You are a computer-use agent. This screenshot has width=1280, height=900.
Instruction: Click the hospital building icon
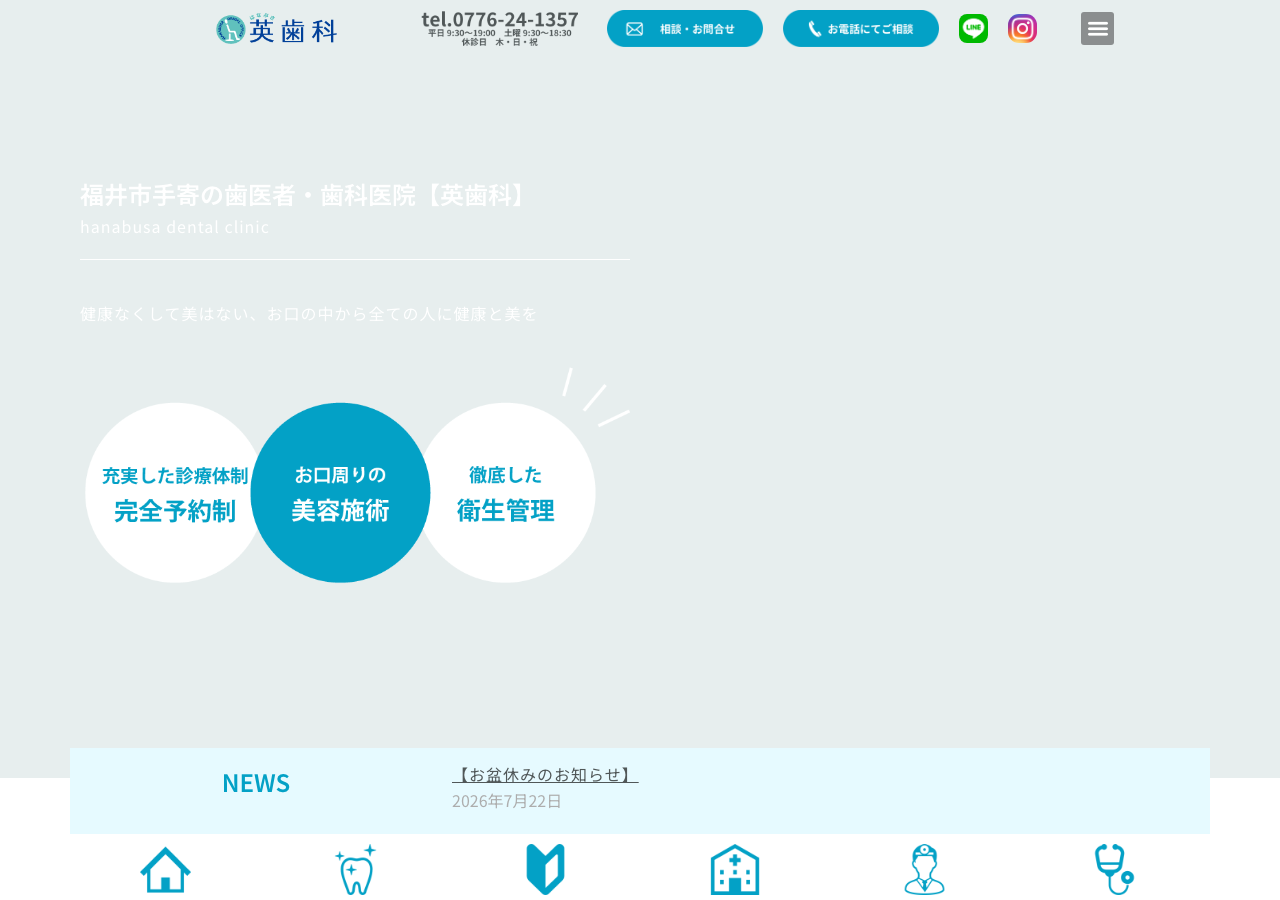click(x=735, y=870)
